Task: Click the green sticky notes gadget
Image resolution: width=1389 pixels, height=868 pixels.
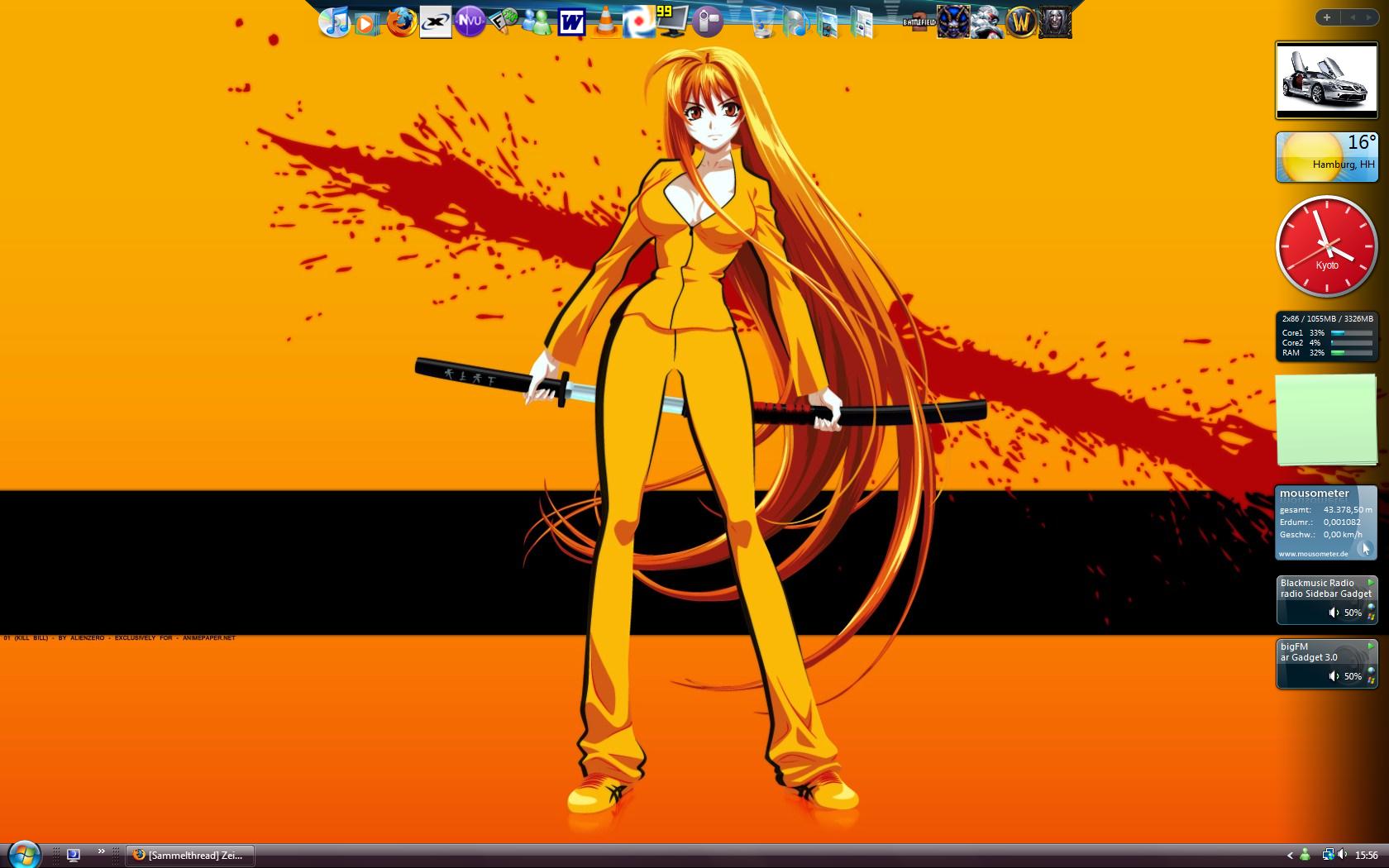Action: pos(1327,420)
